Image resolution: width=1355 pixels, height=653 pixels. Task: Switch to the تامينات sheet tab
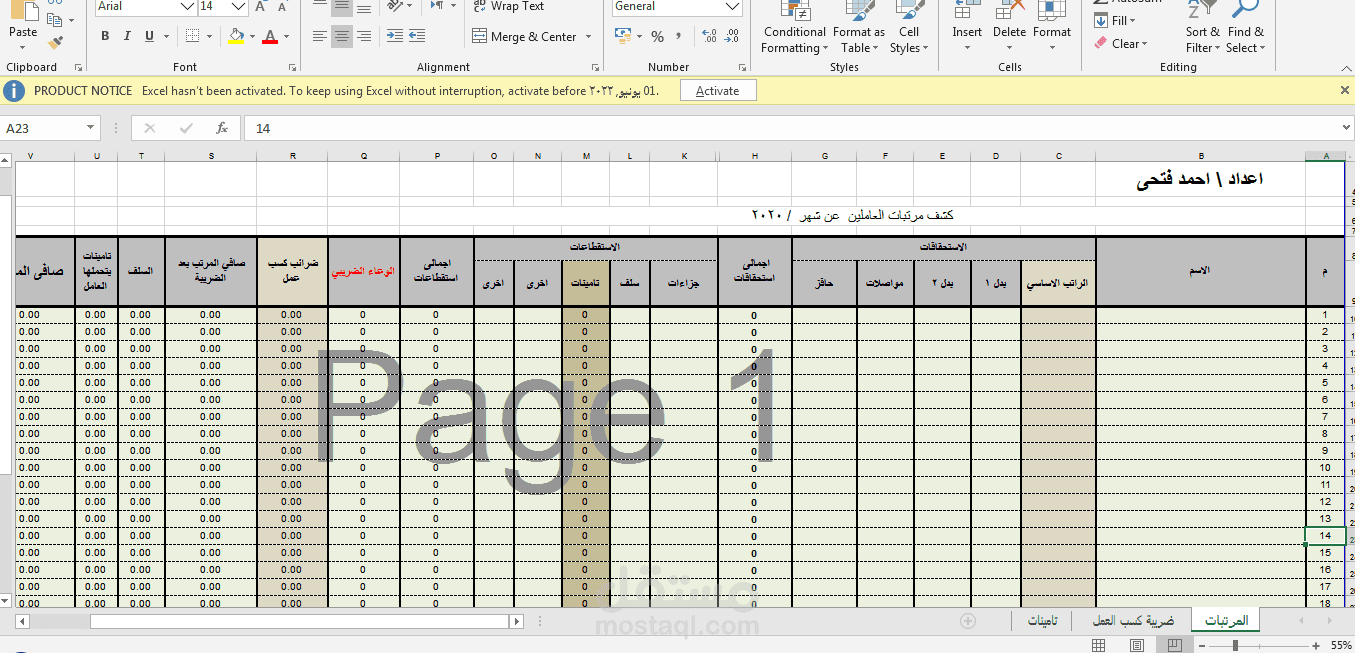(x=1043, y=621)
